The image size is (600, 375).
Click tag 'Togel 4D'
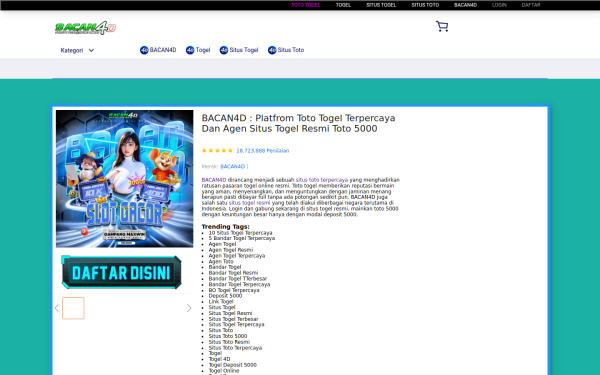(219, 359)
